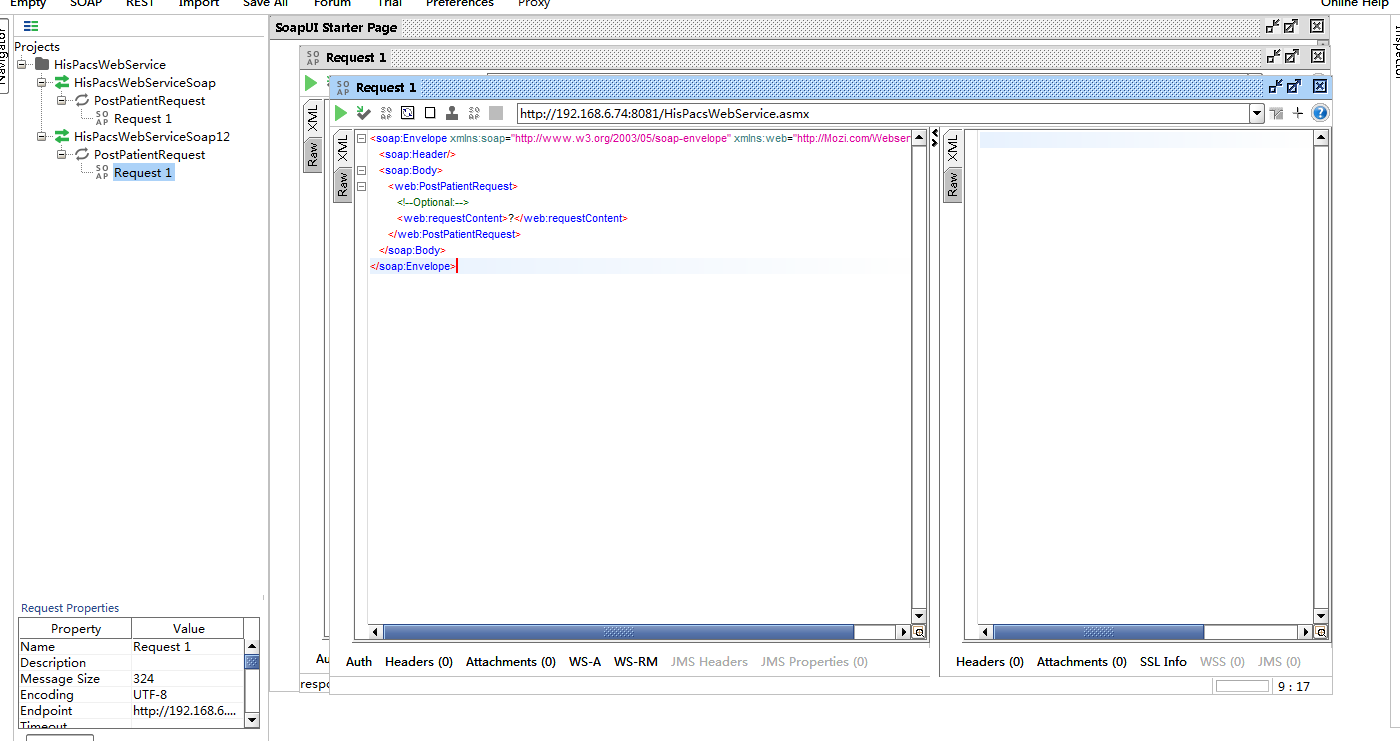
Task: Click Save All in top toolbar
Action: click(265, 4)
